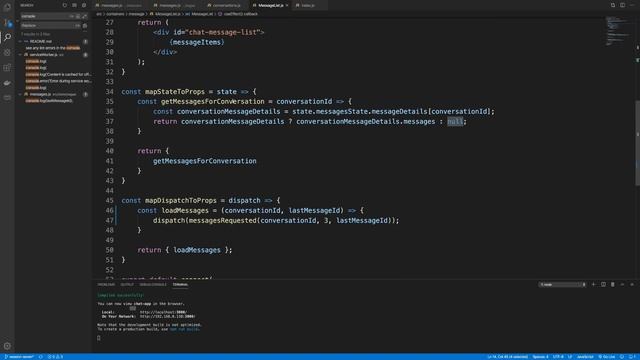This screenshot has width=640, height=360.
Task: Open the 'console.error(Error during service' search result
Action: [58, 81]
